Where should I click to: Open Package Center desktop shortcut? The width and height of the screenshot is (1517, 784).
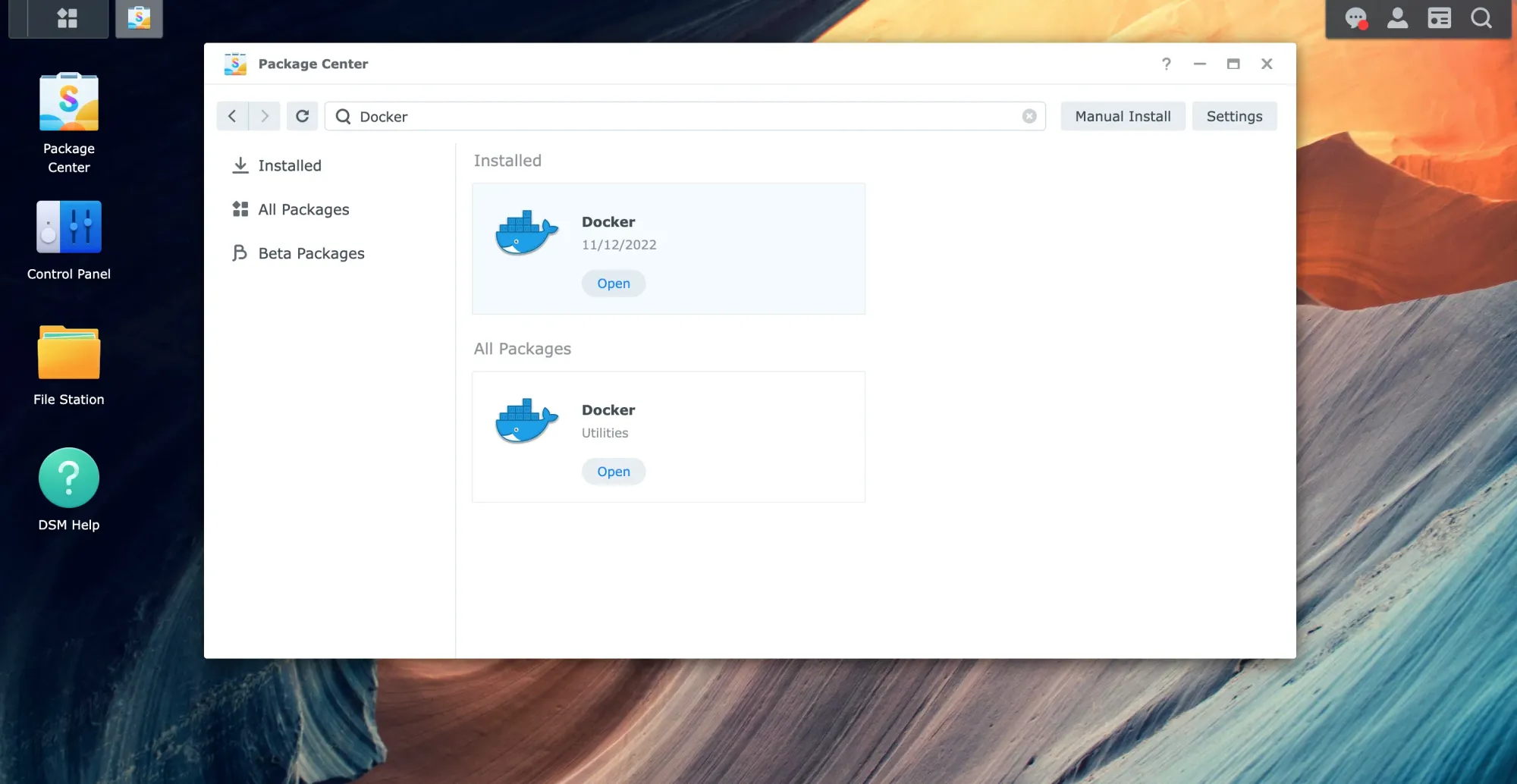click(x=69, y=124)
